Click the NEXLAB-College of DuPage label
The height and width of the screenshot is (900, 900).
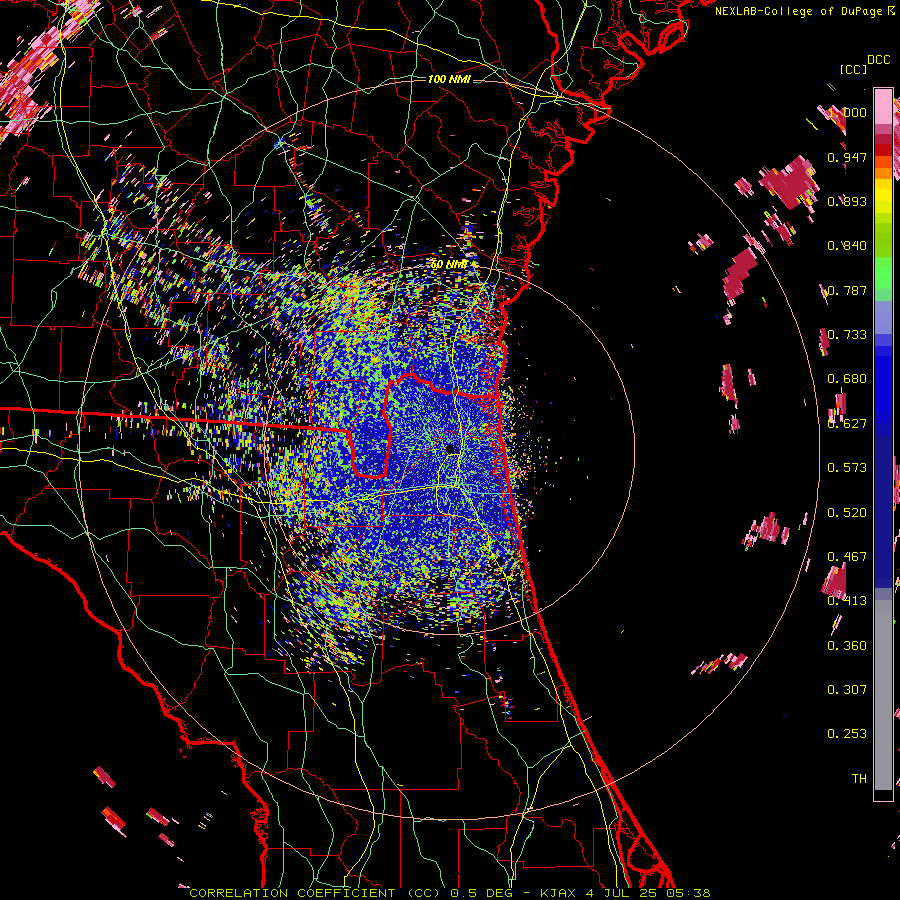point(798,11)
